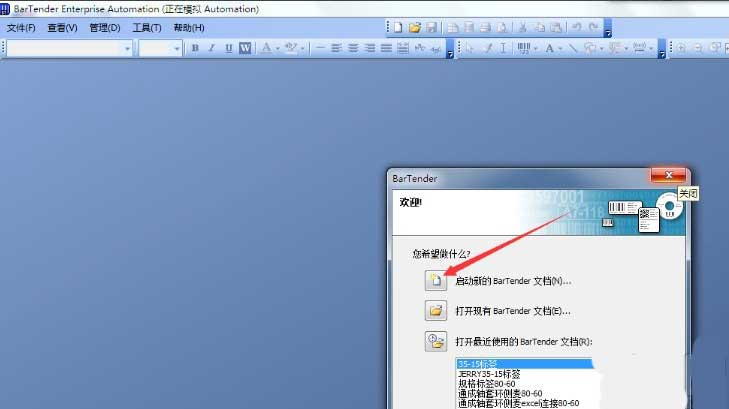Open the 文件(F) menu

pyautogui.click(x=21, y=28)
